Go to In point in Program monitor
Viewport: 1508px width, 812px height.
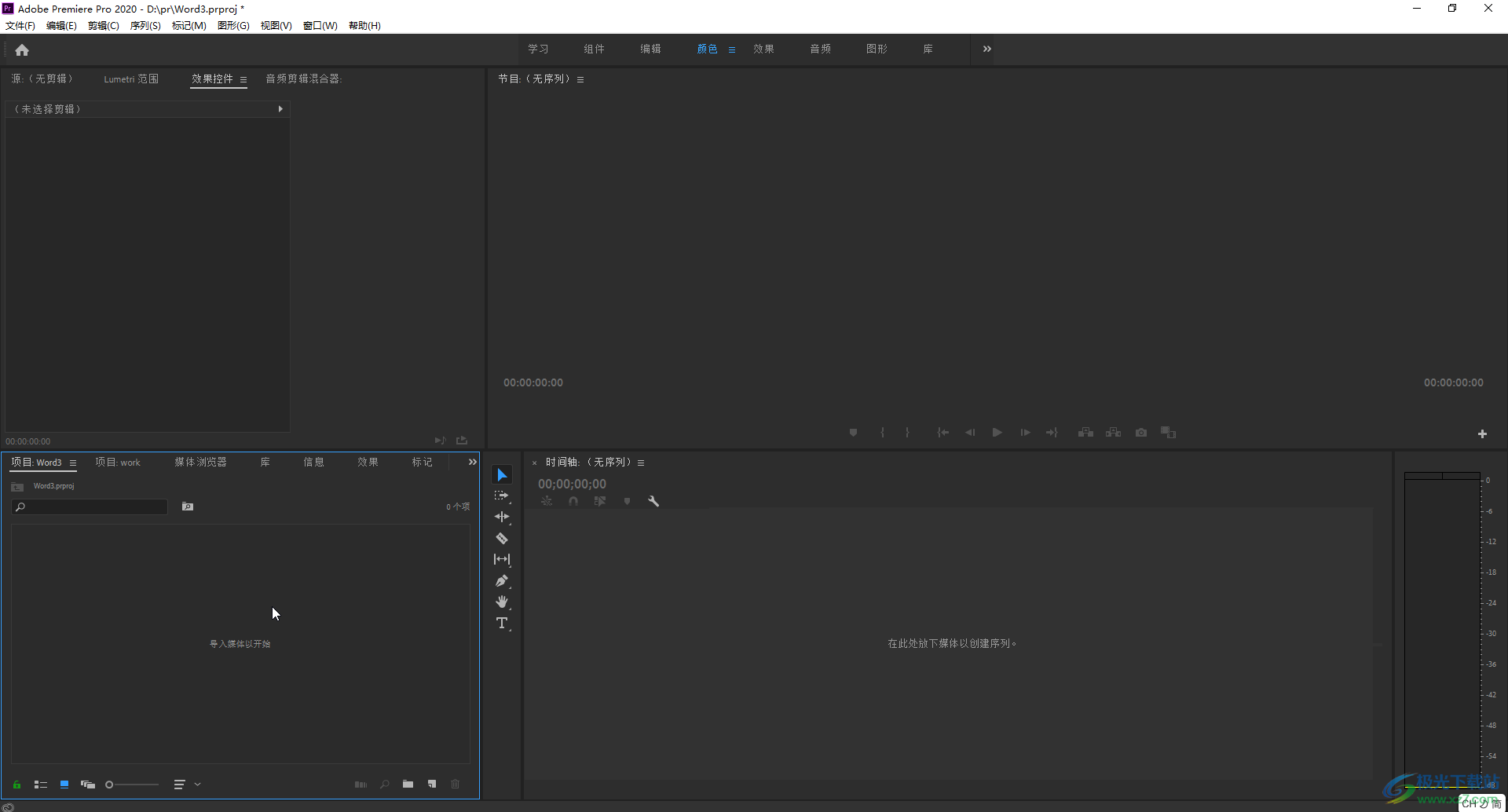943,433
